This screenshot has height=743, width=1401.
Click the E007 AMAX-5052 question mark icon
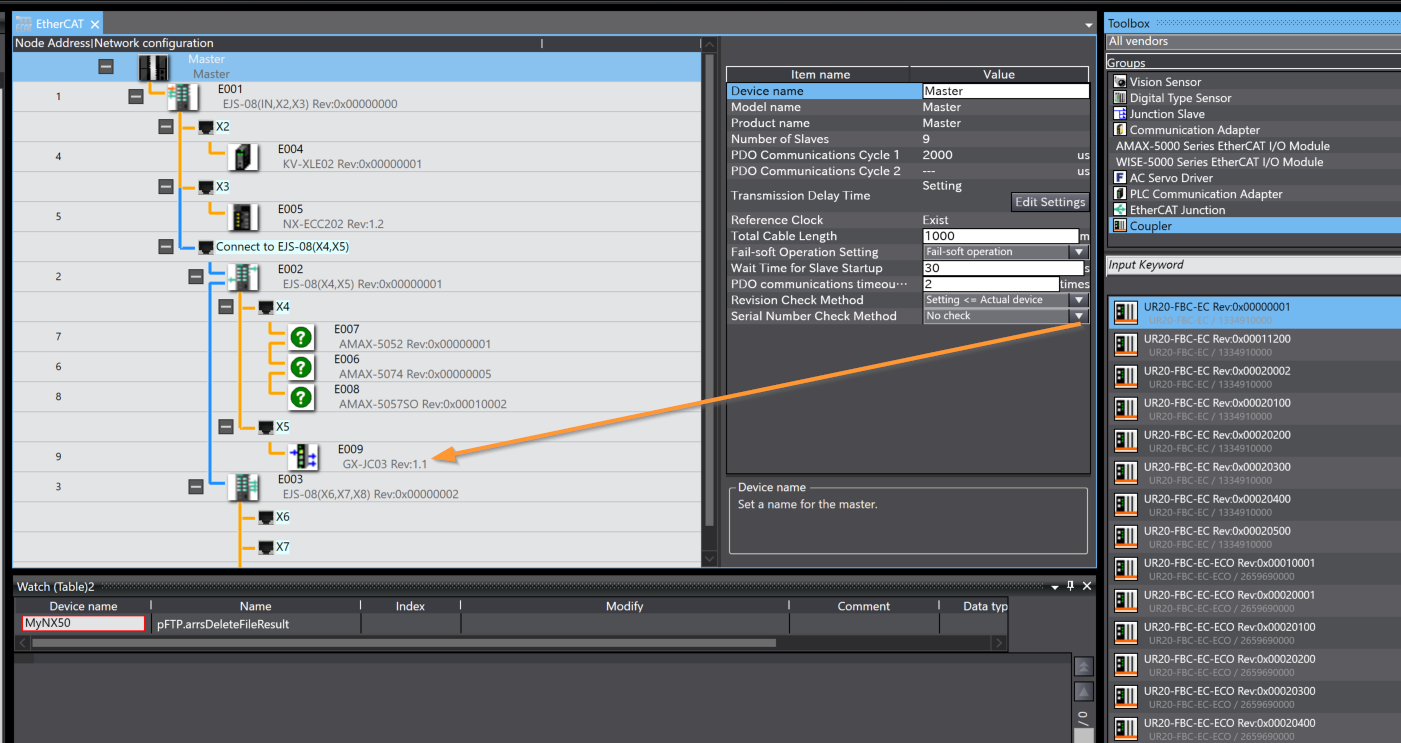[301, 337]
